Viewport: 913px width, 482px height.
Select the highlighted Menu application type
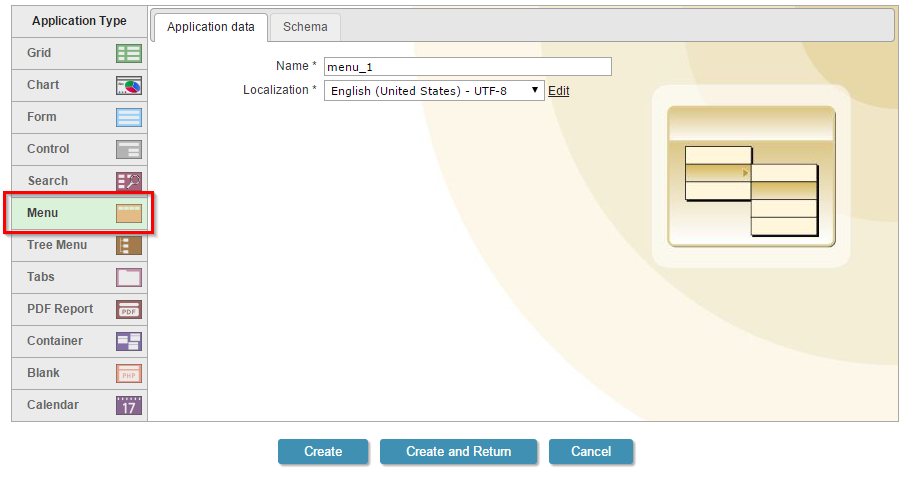[x=80, y=213]
